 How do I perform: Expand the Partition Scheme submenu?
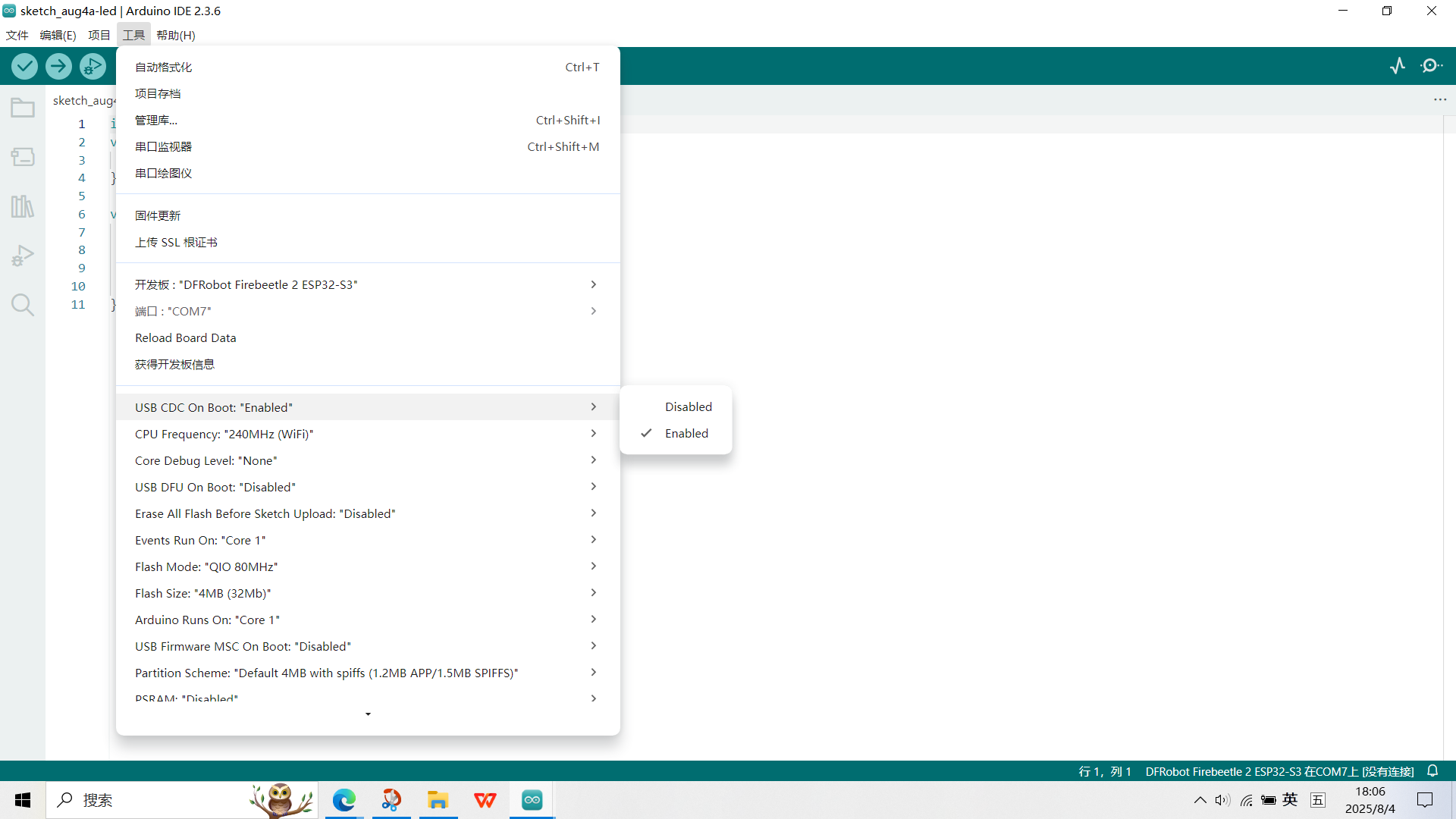(x=368, y=673)
